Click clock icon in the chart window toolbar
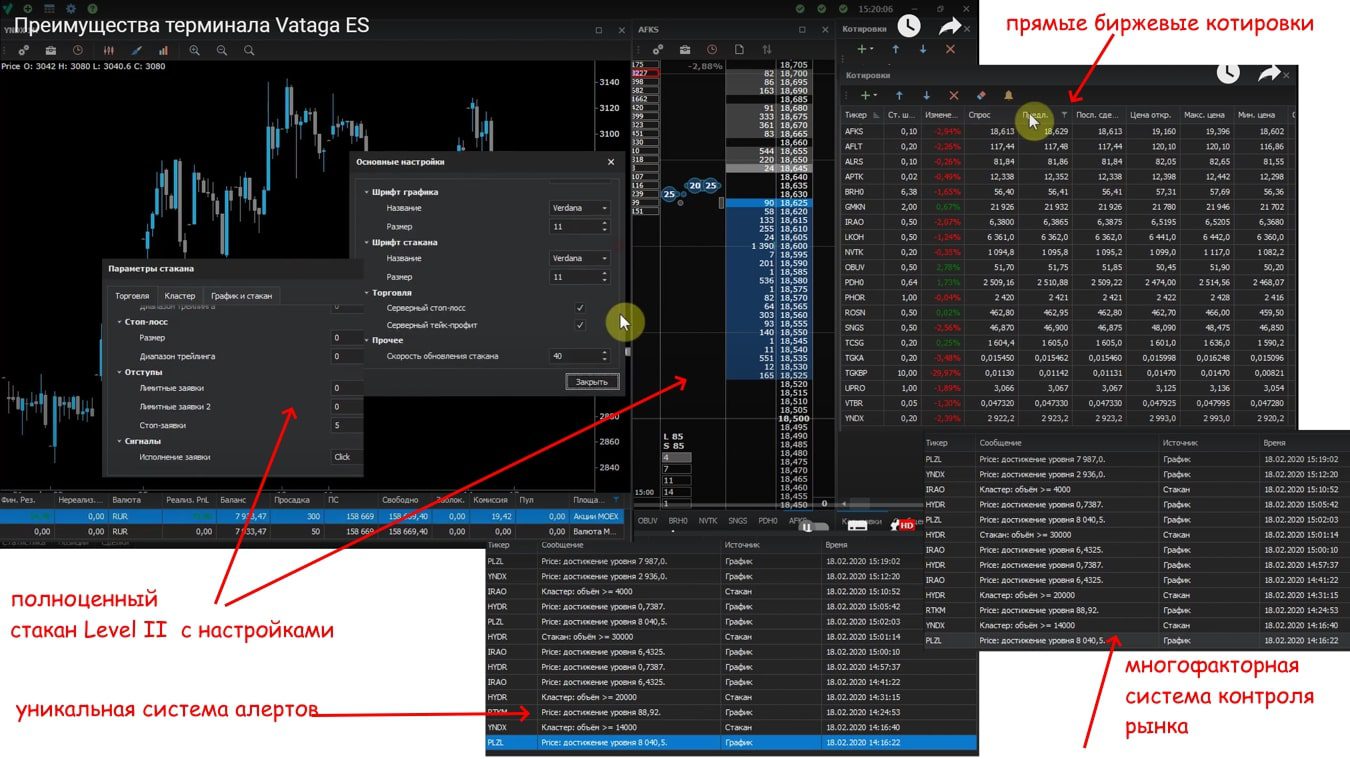The height and width of the screenshot is (759, 1350). pos(78,50)
